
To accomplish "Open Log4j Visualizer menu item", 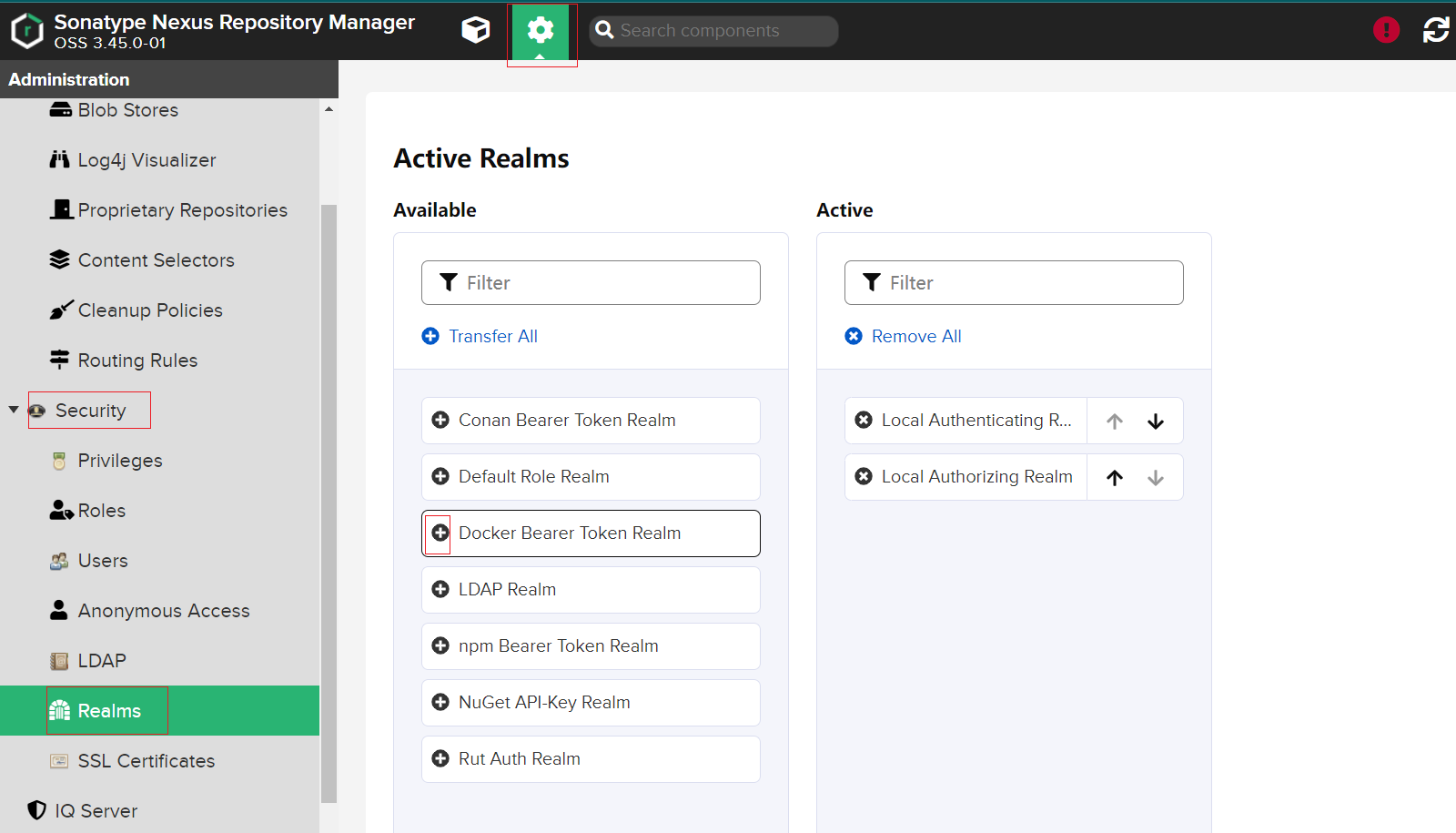I will click(x=133, y=159).
